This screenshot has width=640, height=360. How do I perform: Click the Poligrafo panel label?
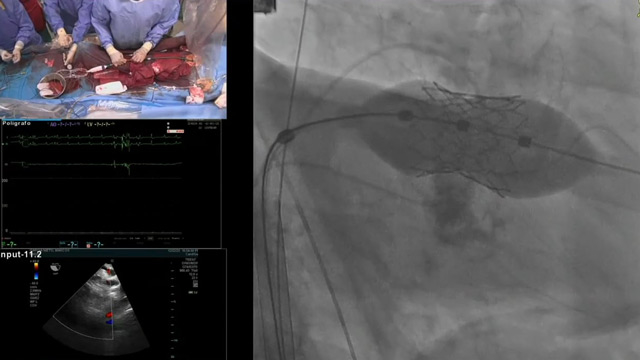(x=17, y=123)
